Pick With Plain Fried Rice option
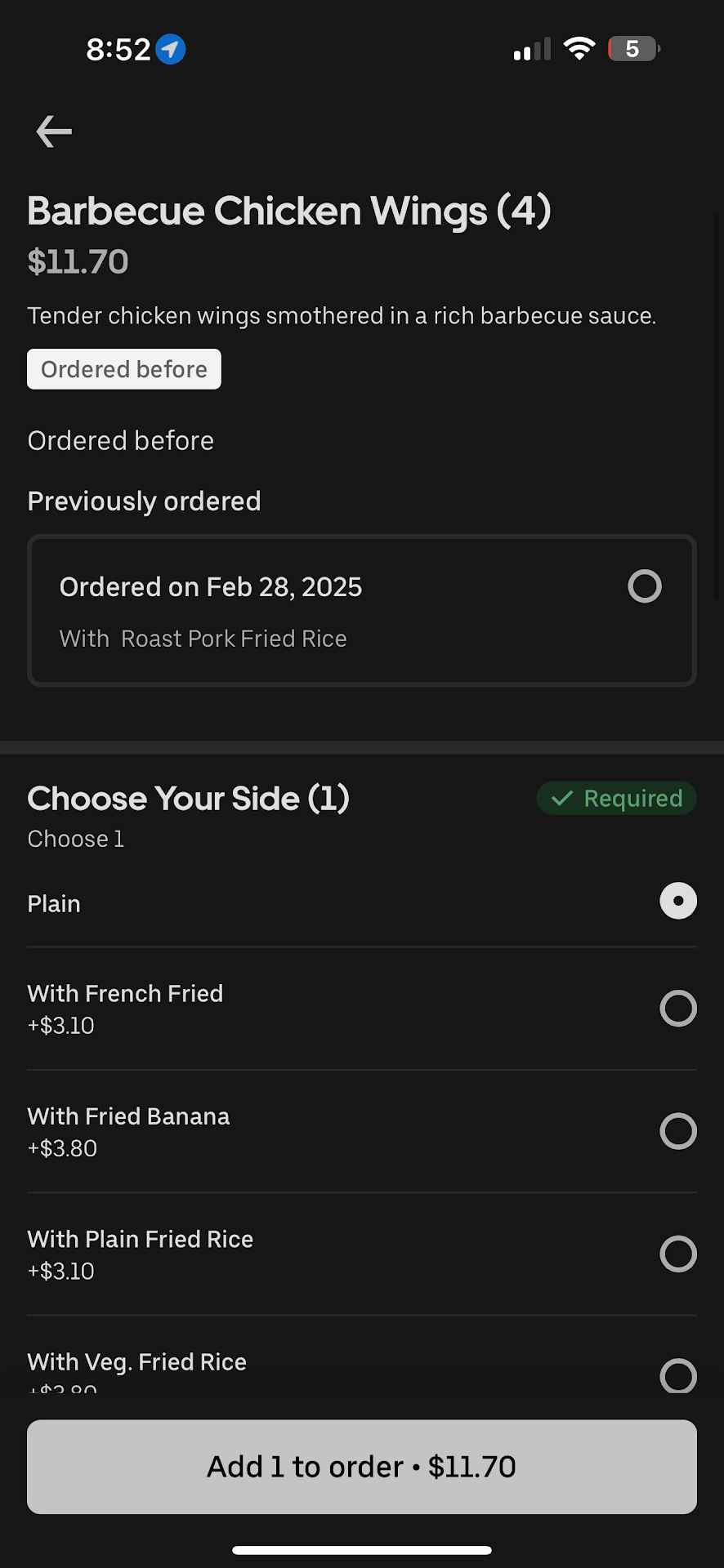The width and height of the screenshot is (724, 1568). [x=677, y=1254]
